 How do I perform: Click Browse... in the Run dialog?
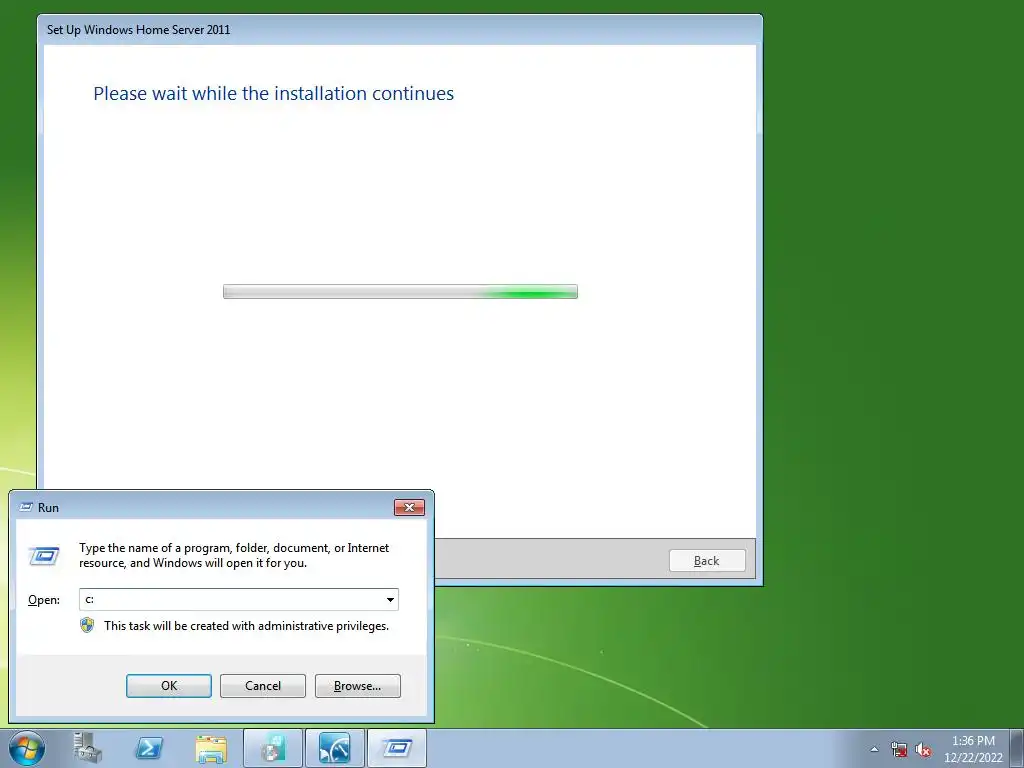click(x=357, y=686)
